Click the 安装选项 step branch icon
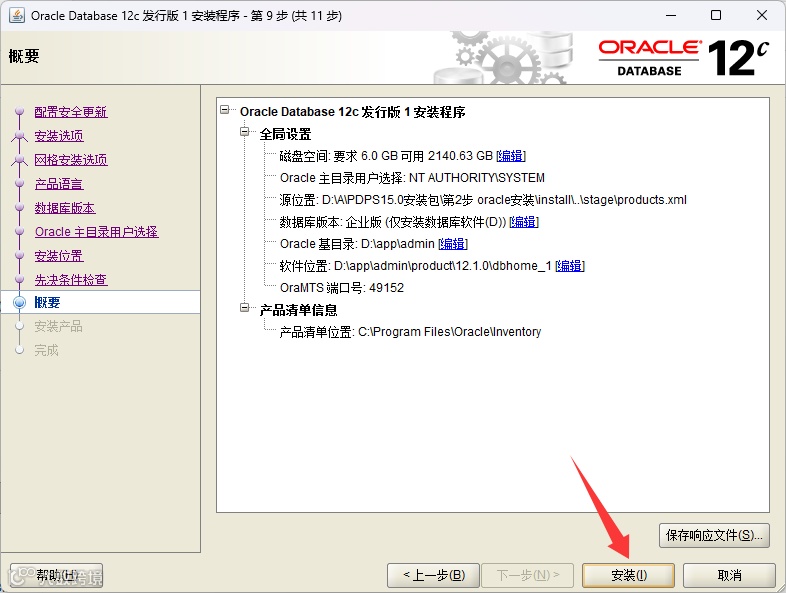 click(x=20, y=135)
